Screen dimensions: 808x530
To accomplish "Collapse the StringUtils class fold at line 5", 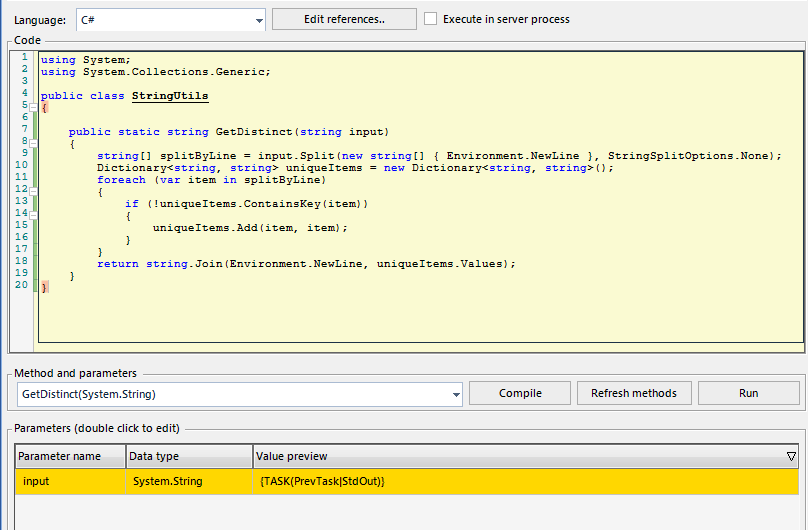I will point(33,108).
